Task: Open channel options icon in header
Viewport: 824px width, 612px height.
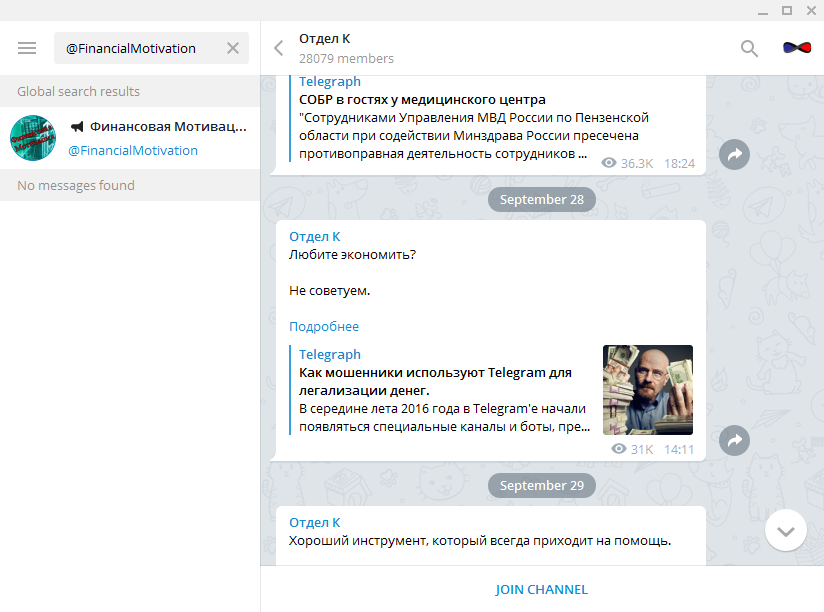Action: coord(796,48)
